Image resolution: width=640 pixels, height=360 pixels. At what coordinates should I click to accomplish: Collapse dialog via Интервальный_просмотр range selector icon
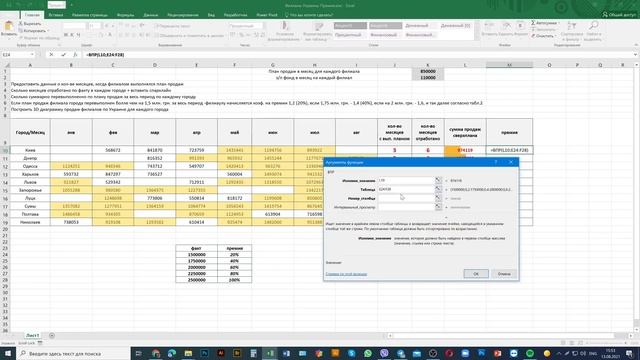point(438,207)
